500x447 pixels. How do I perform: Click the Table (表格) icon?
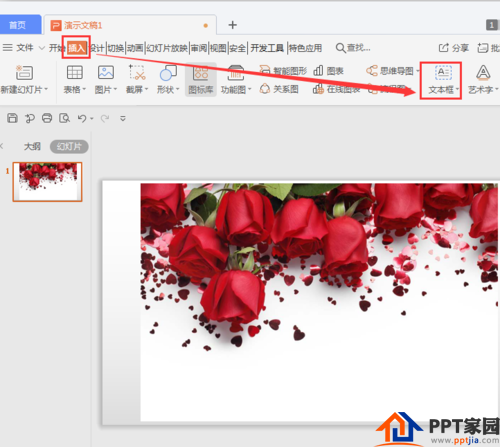pos(75,72)
